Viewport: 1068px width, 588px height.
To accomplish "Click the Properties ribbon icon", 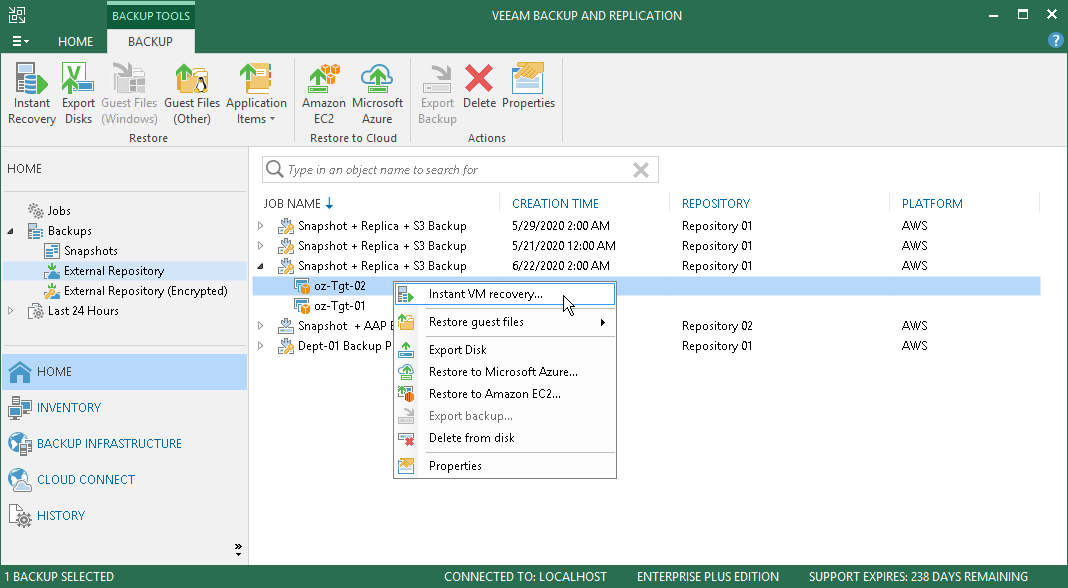I will 529,86.
